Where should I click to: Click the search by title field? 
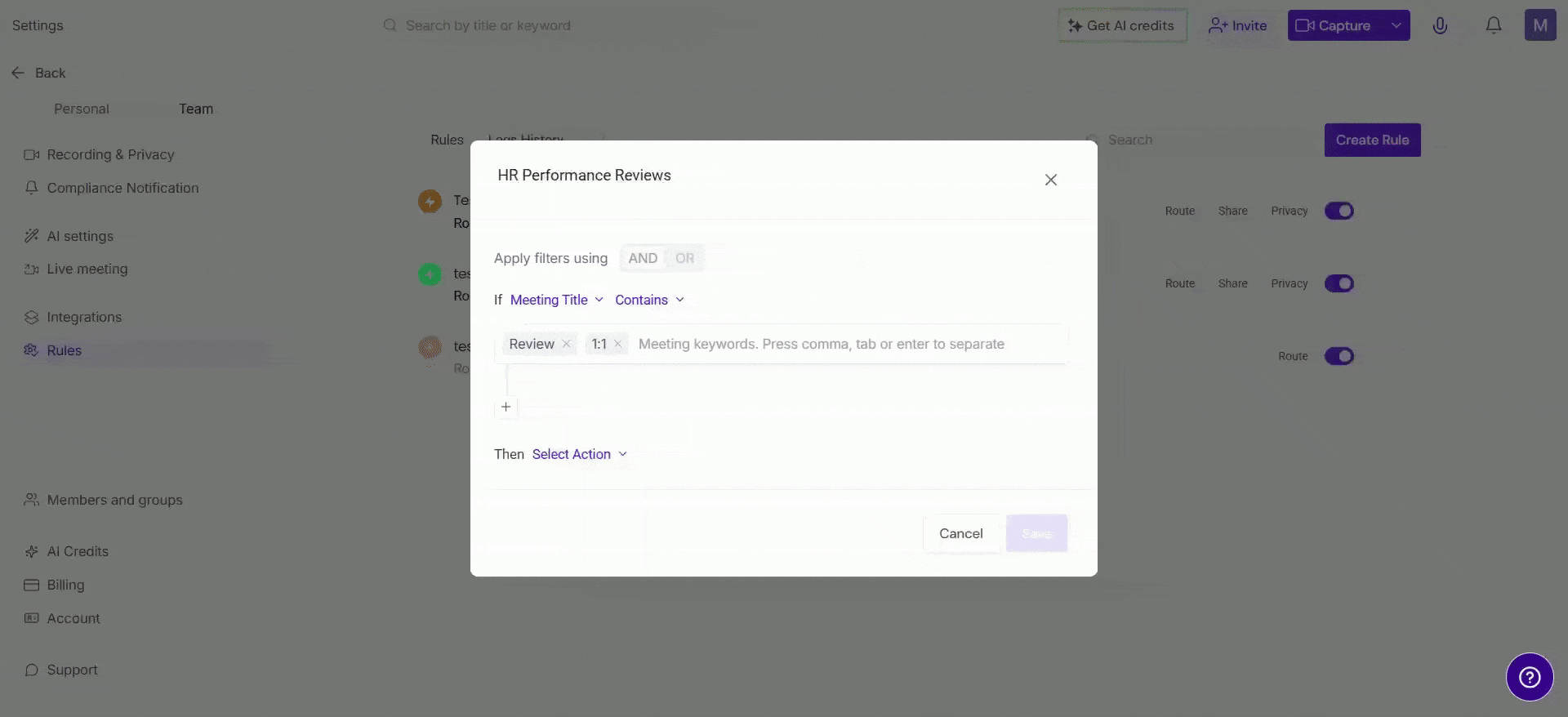488,25
